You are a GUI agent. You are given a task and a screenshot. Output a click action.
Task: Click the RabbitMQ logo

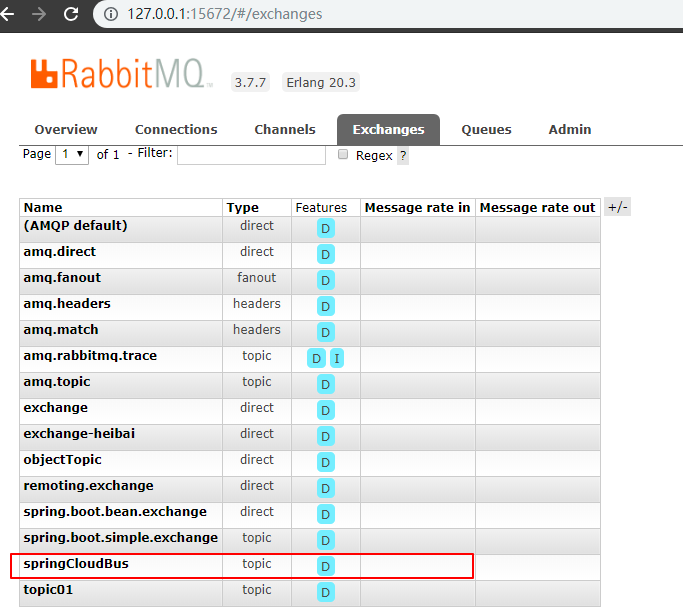coord(120,75)
